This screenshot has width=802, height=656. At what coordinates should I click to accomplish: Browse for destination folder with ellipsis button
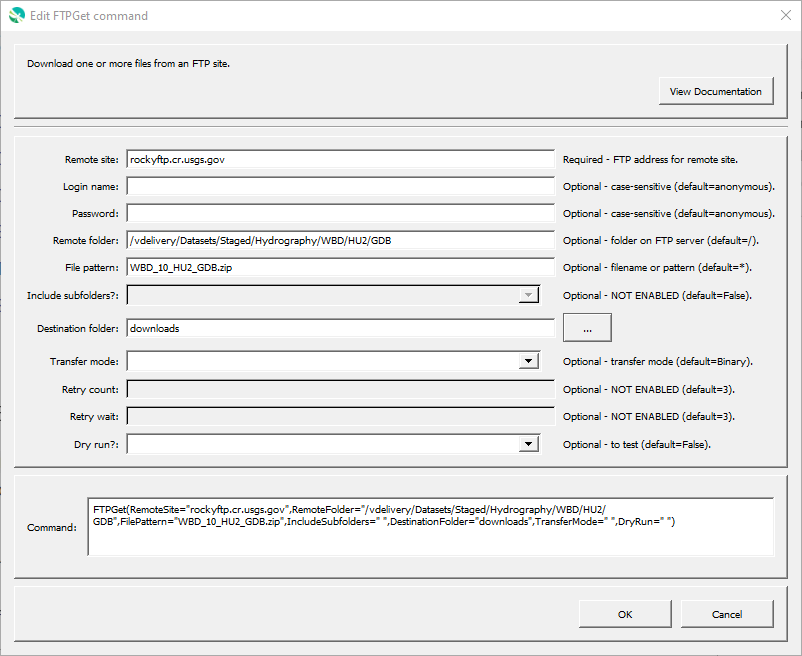click(x=587, y=327)
